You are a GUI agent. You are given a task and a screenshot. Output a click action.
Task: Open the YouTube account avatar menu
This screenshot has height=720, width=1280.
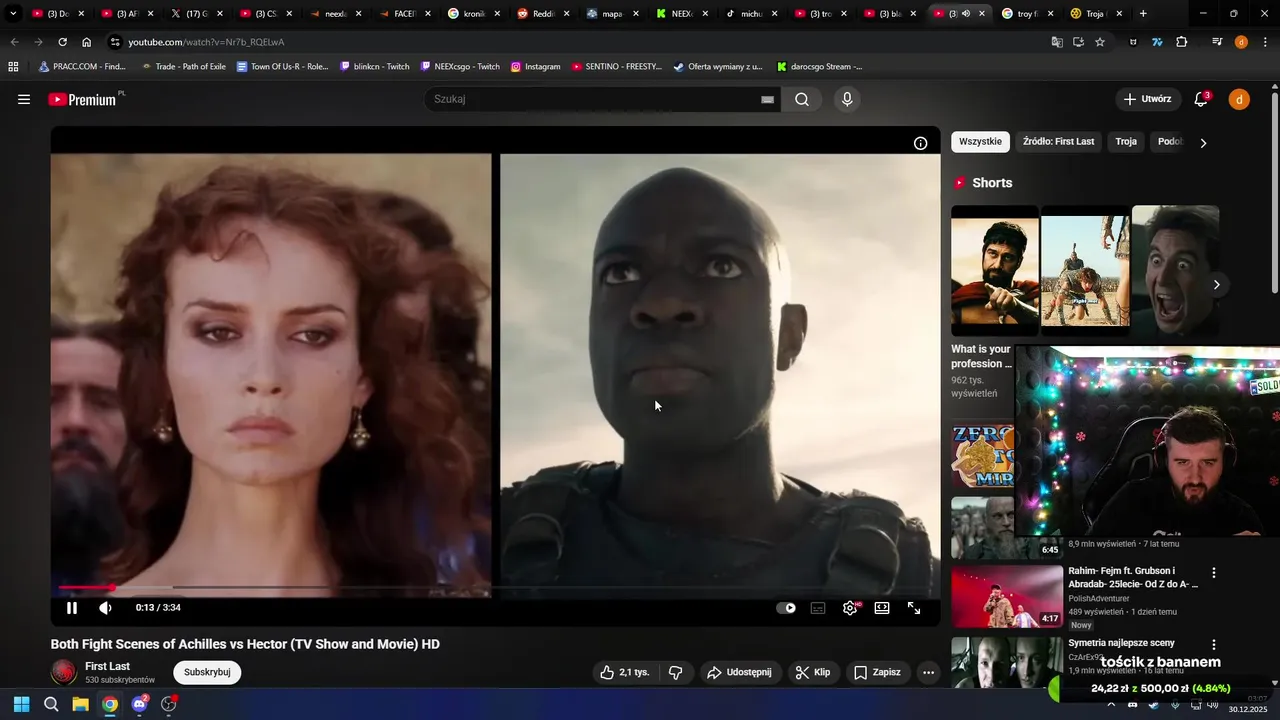pyautogui.click(x=1239, y=99)
